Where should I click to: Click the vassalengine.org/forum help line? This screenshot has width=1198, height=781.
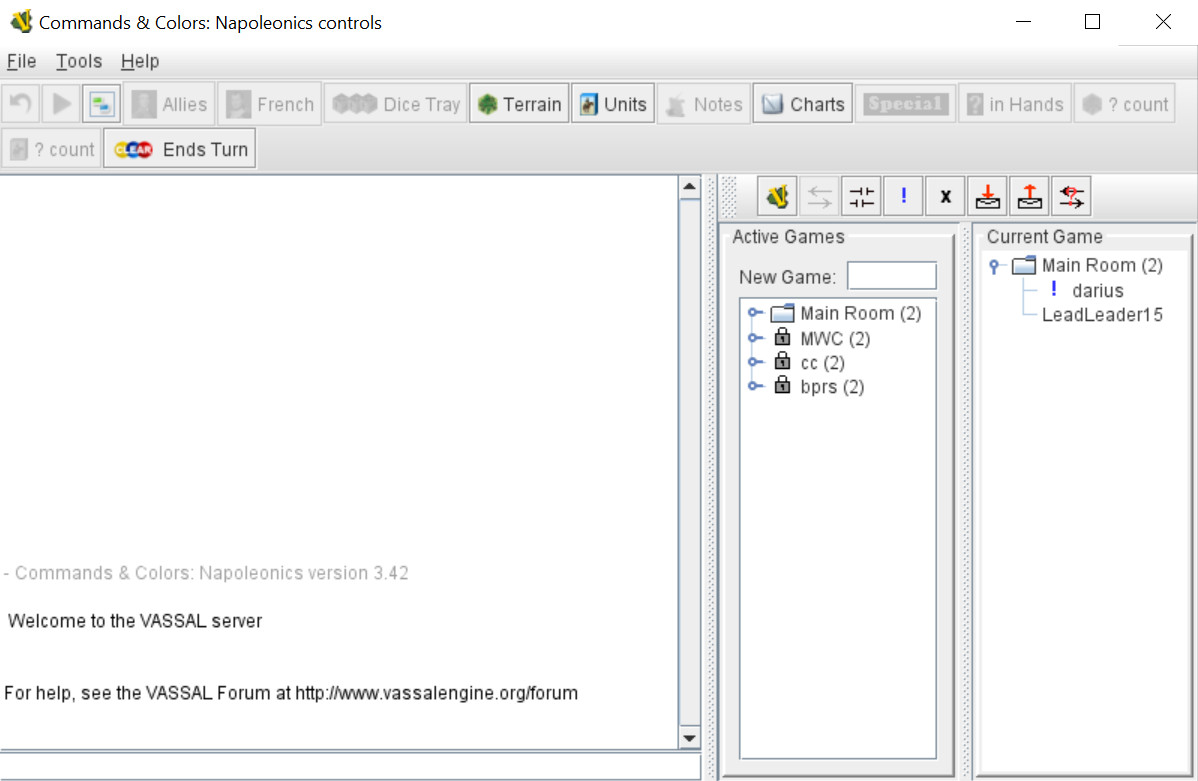coord(291,693)
